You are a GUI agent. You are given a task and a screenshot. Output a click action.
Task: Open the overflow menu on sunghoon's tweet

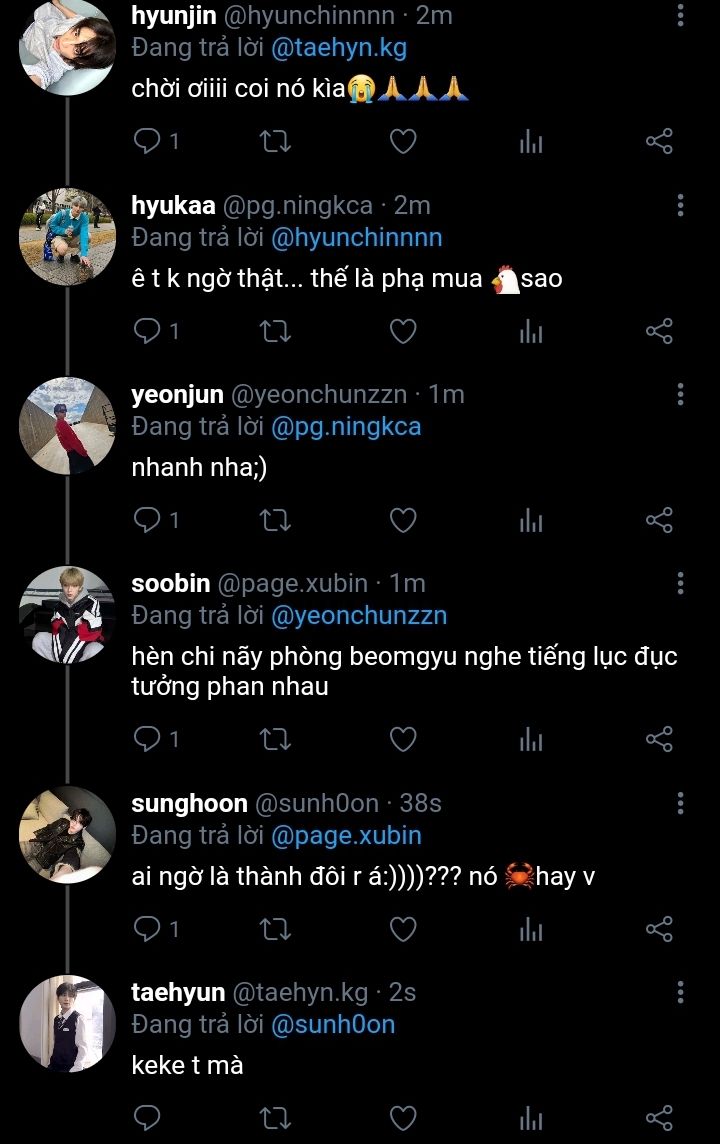pyautogui.click(x=680, y=803)
